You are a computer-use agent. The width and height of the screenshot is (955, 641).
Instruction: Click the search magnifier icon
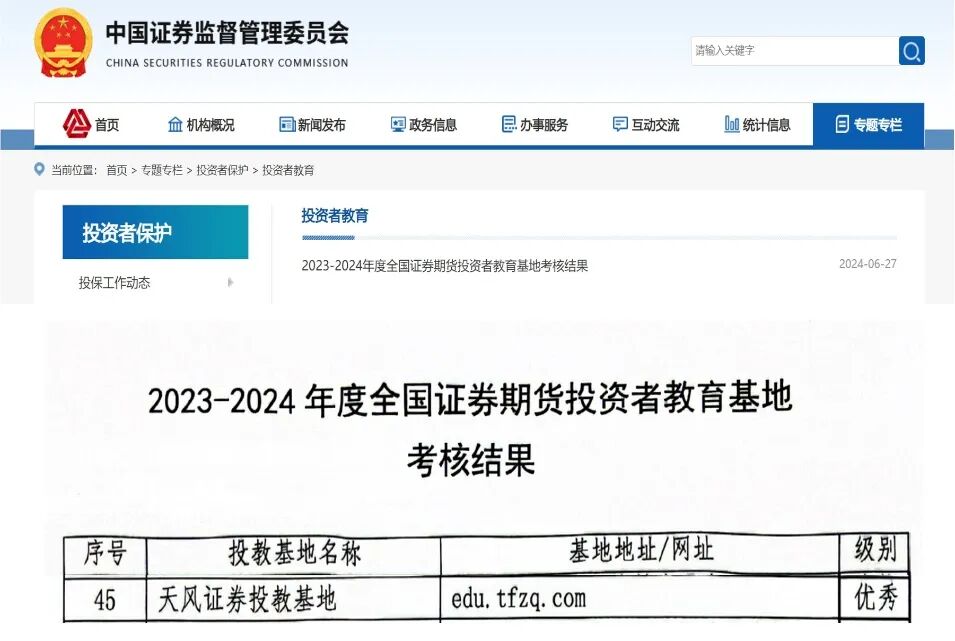click(910, 50)
